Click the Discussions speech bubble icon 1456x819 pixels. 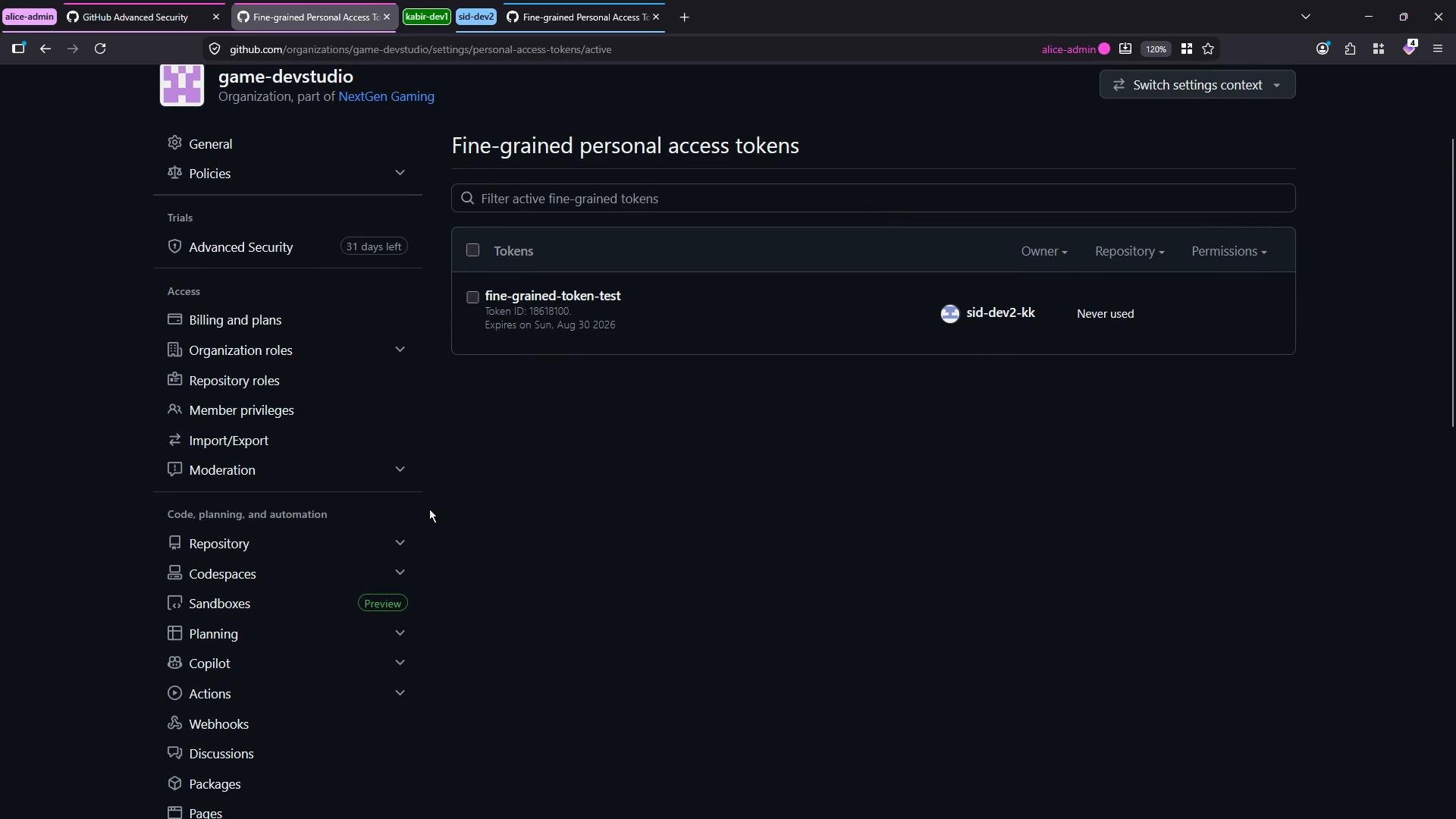tap(174, 753)
